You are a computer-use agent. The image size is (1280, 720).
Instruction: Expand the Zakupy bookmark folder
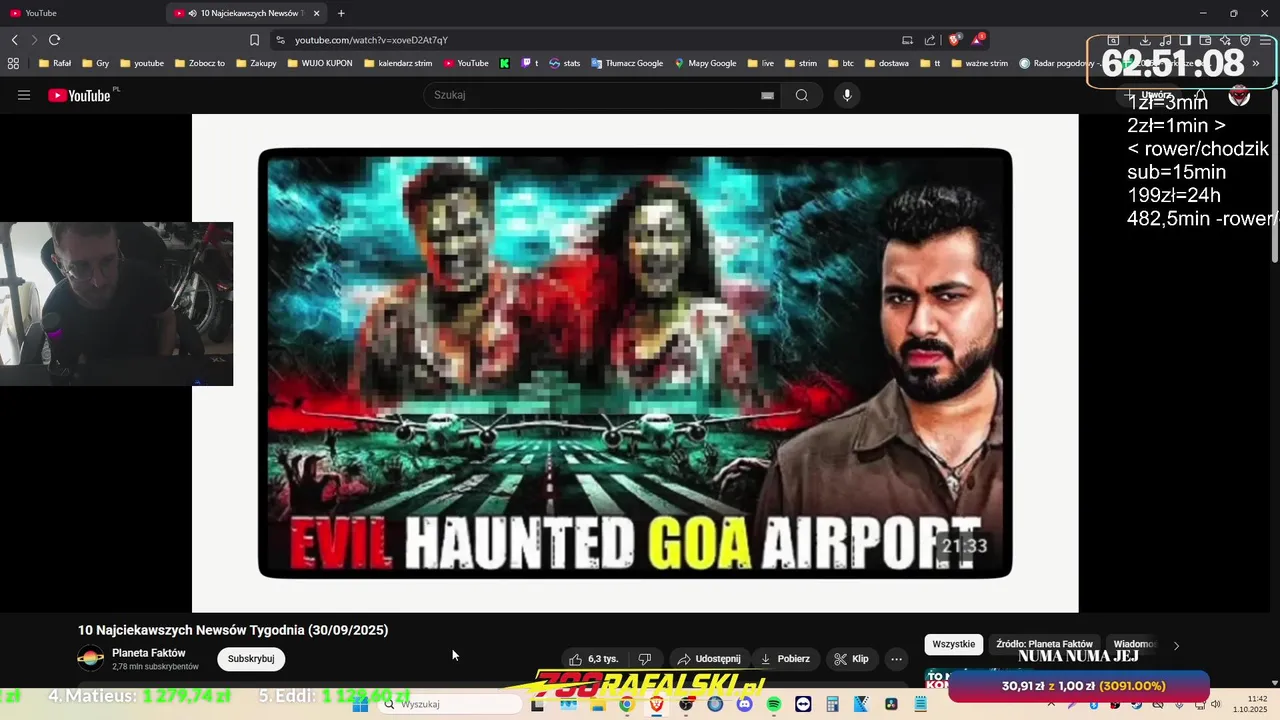coord(255,63)
